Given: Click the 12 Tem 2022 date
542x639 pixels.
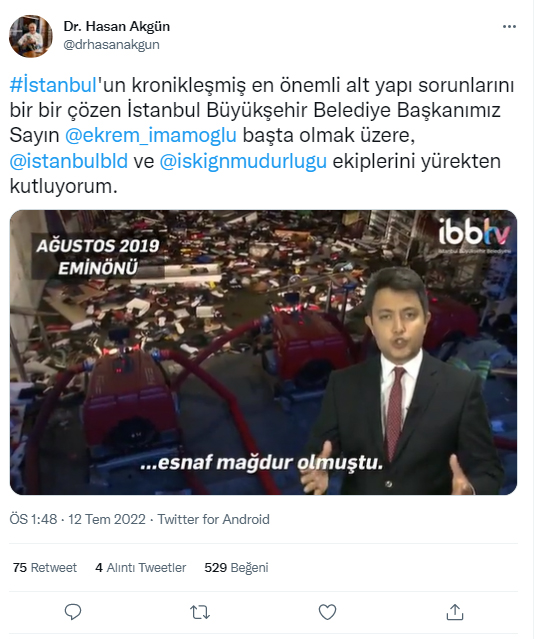Looking at the screenshot, I should pyautogui.click(x=107, y=519).
